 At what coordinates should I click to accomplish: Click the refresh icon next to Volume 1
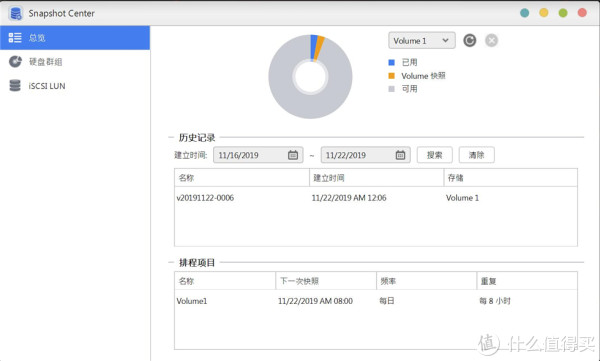coord(470,40)
